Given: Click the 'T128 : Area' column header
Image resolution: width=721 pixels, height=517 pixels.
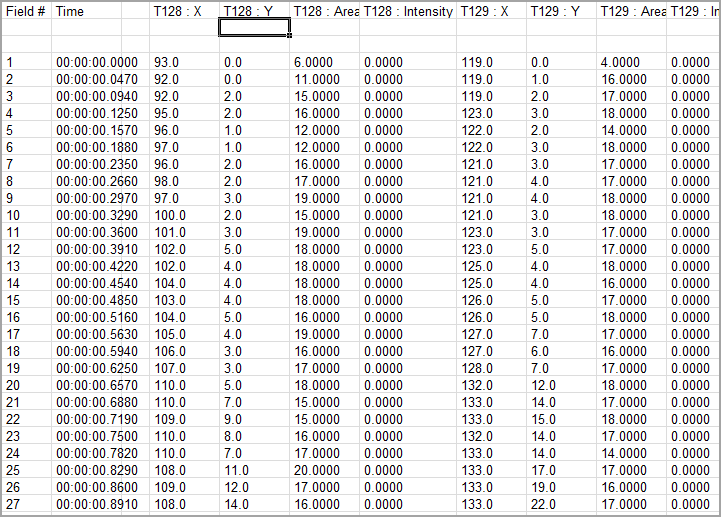Looking at the screenshot, I should [325, 11].
